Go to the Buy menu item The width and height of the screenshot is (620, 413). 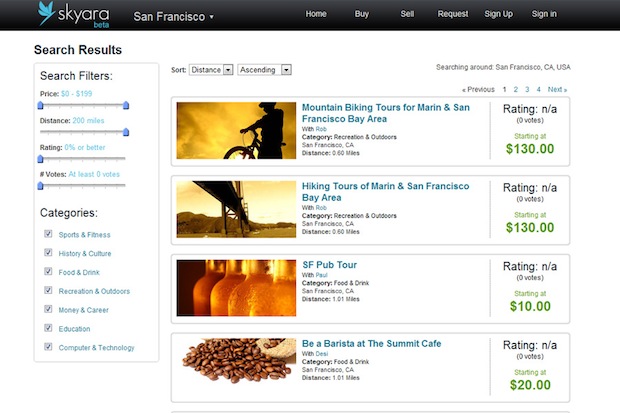click(361, 14)
